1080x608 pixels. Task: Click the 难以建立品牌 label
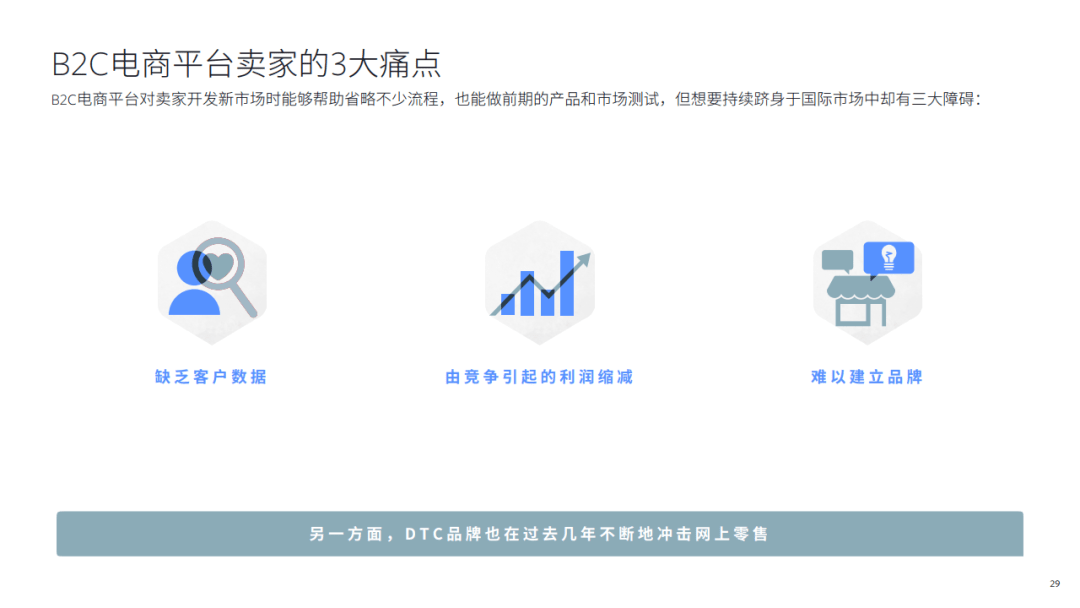866,377
